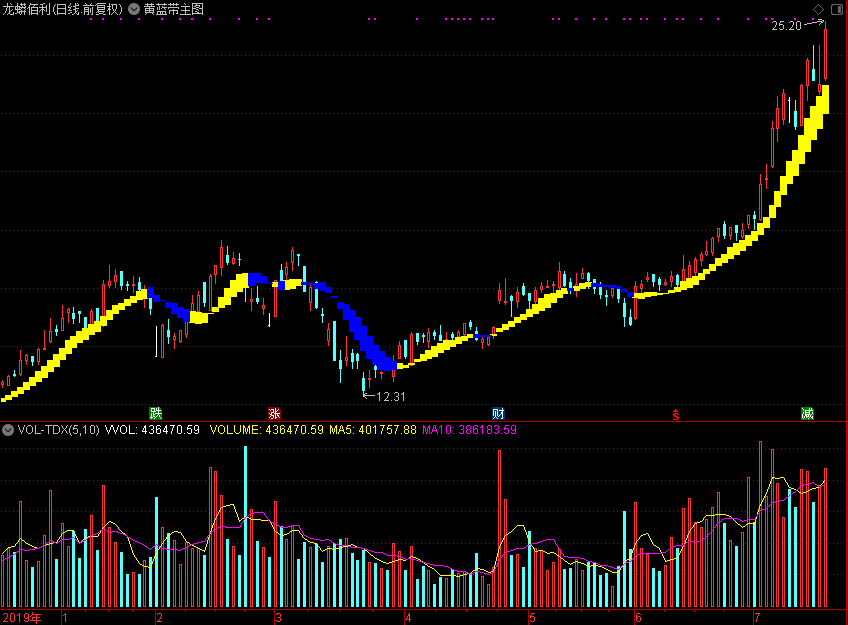Select month 5 on the time axis

pyautogui.click(x=532, y=617)
